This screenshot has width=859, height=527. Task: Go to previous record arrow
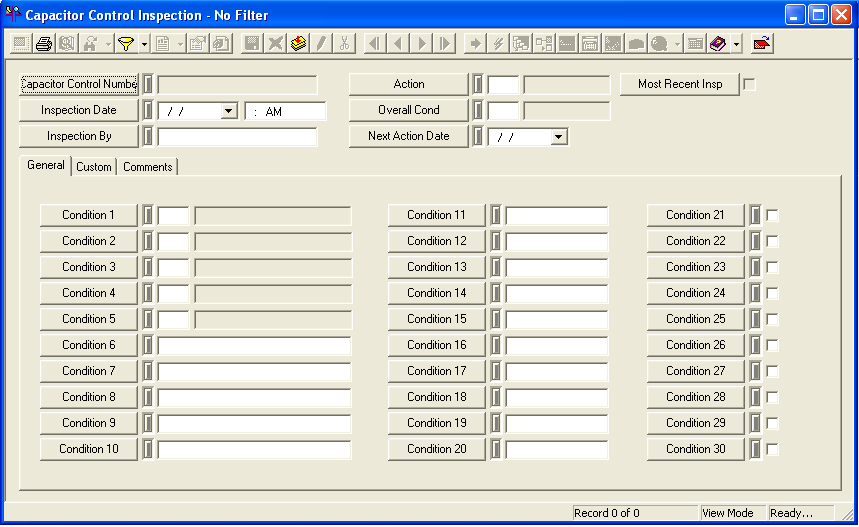(398, 43)
